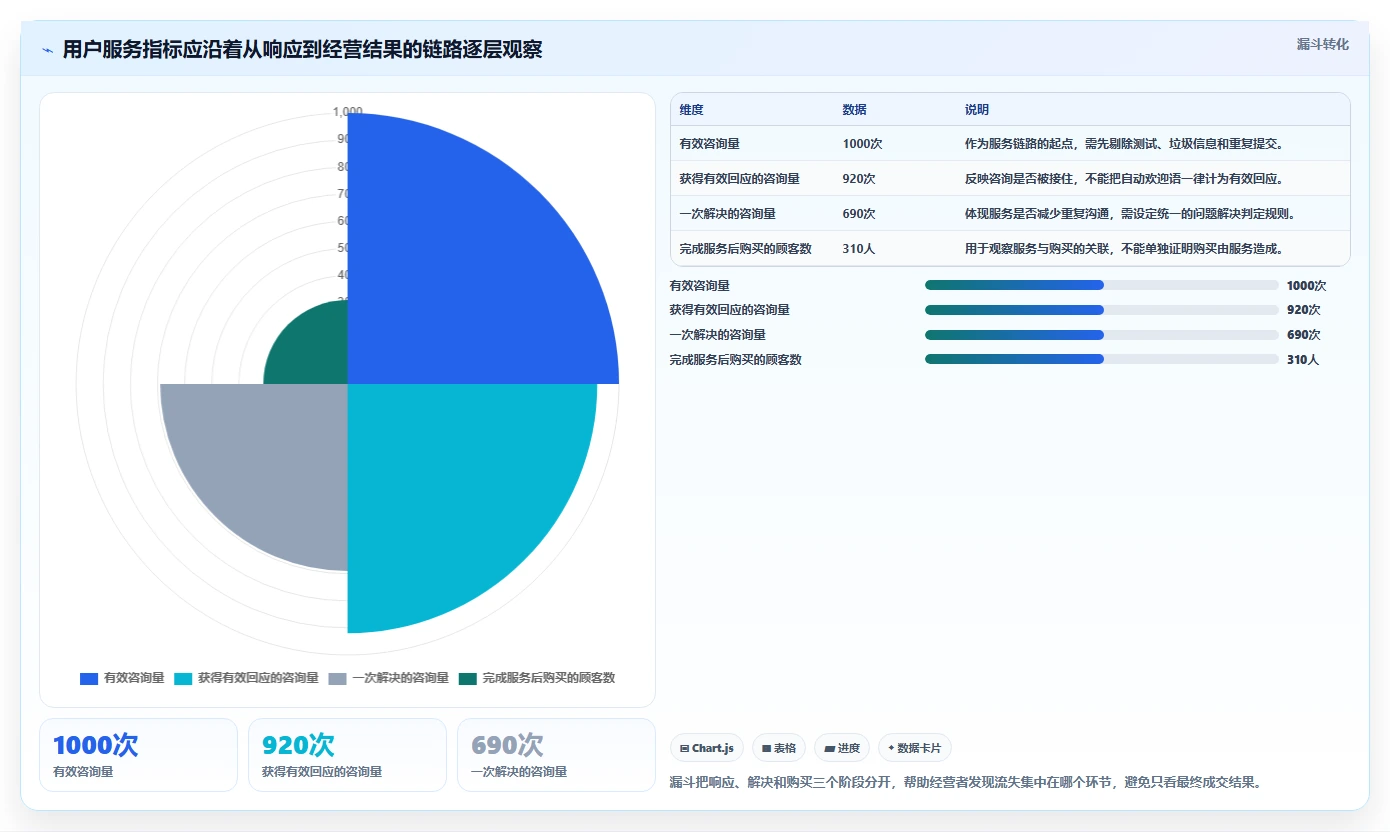Screen dimensions: 1390x832
Task: Click the 920次 value beside the progress bar
Action: point(1303,310)
